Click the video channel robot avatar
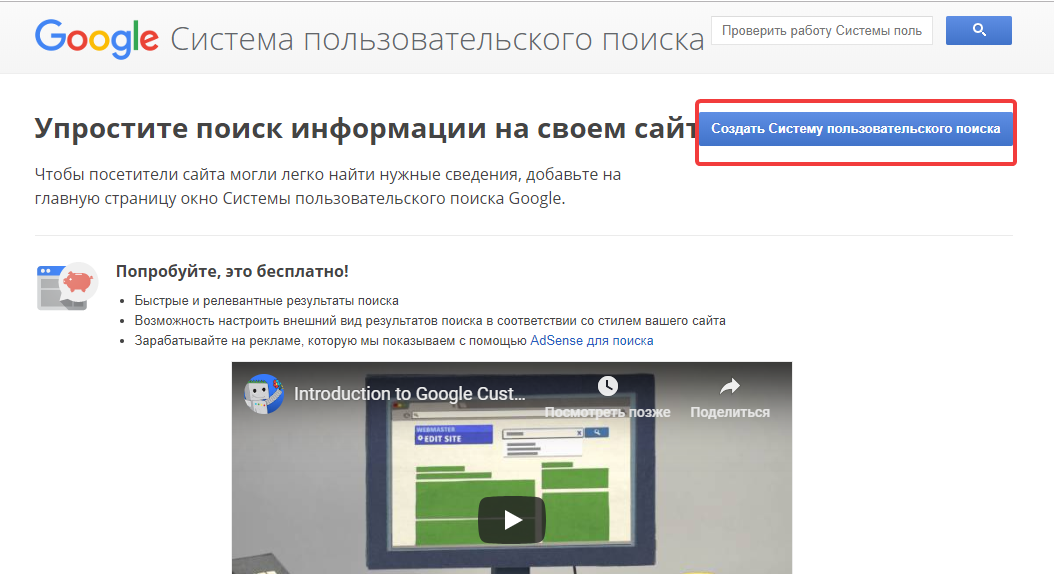 tap(264, 394)
